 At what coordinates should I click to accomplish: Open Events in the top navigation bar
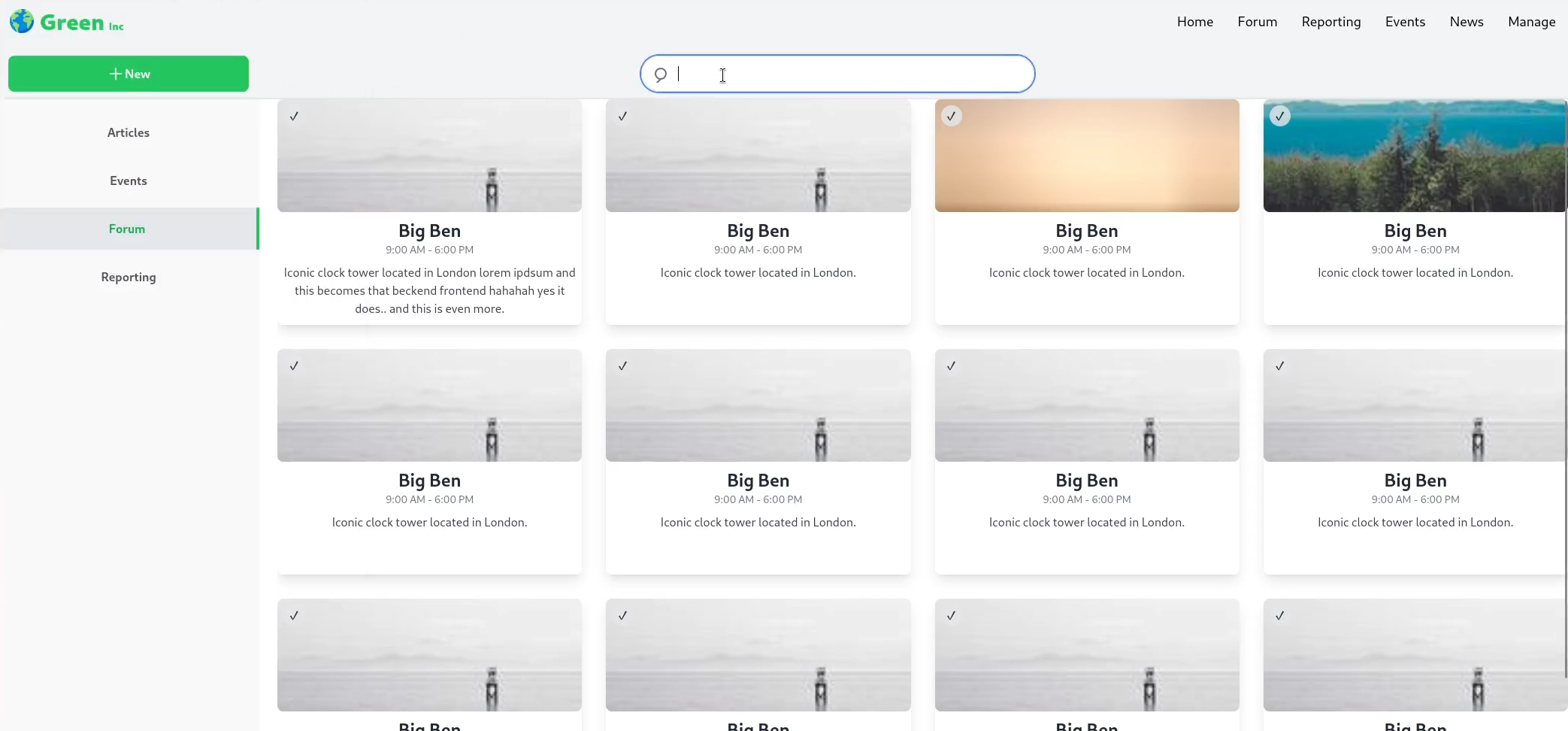click(1405, 22)
